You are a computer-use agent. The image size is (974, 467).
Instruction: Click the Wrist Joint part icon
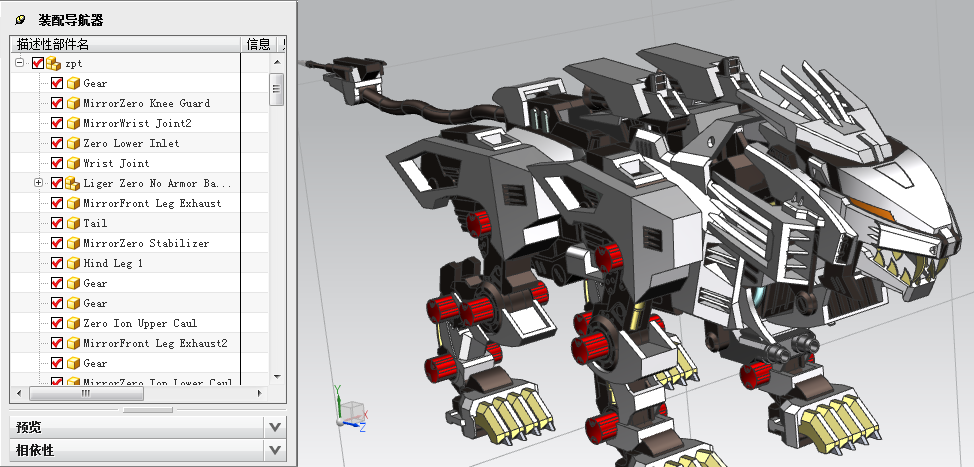[73, 163]
